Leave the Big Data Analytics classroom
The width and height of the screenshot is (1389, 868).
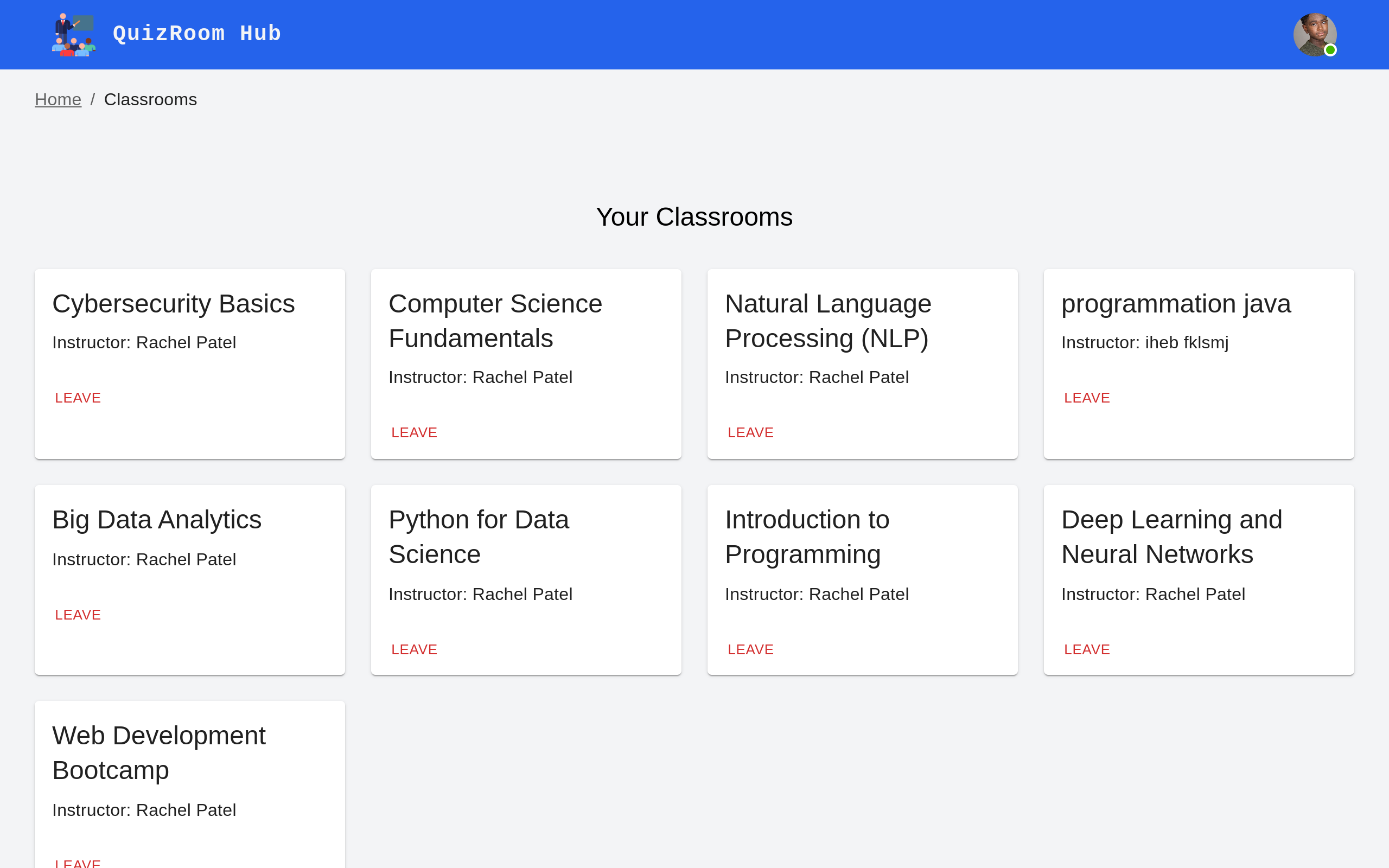78,615
